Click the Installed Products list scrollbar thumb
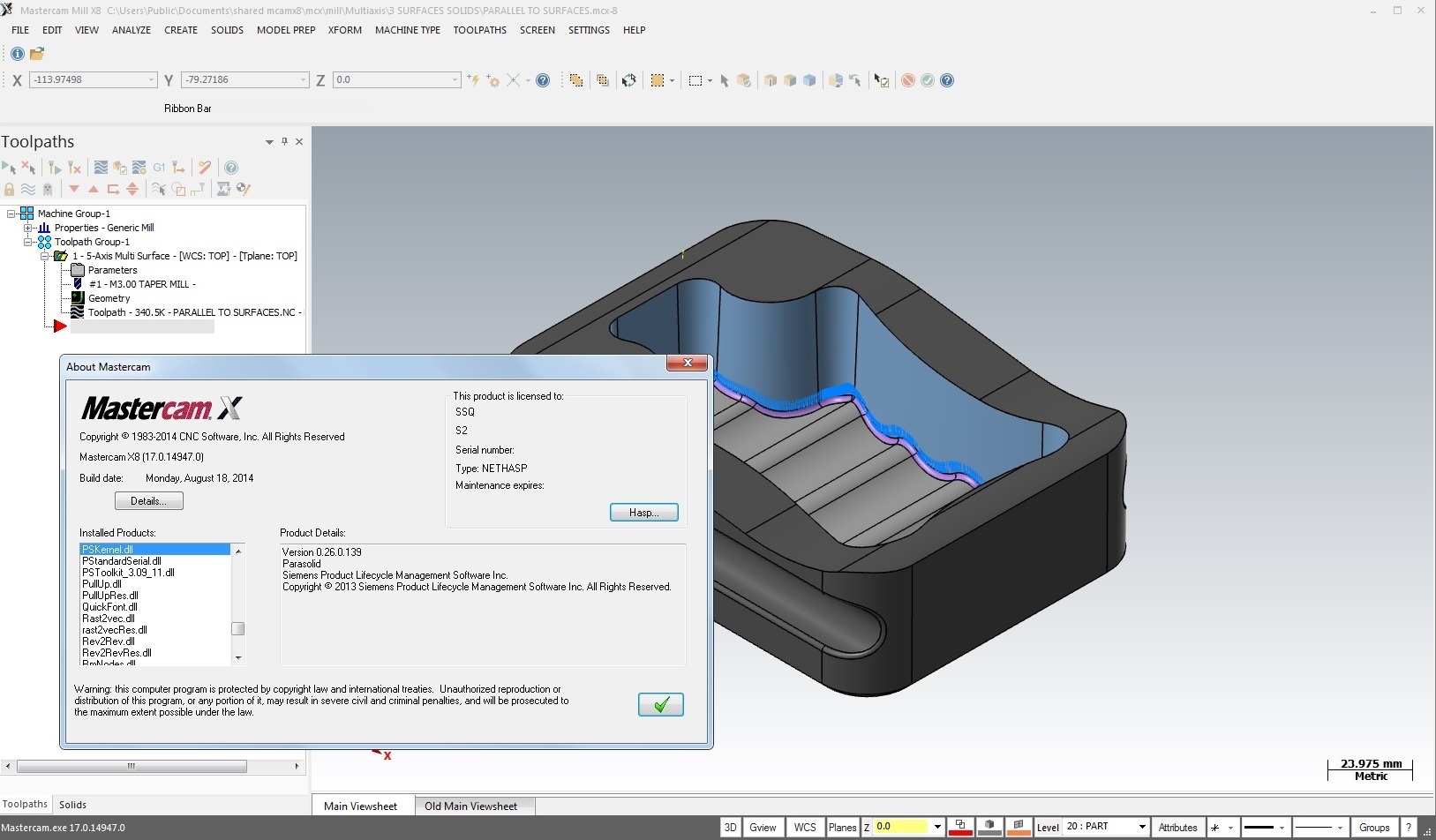Viewport: 1436px width, 840px height. tap(238, 629)
